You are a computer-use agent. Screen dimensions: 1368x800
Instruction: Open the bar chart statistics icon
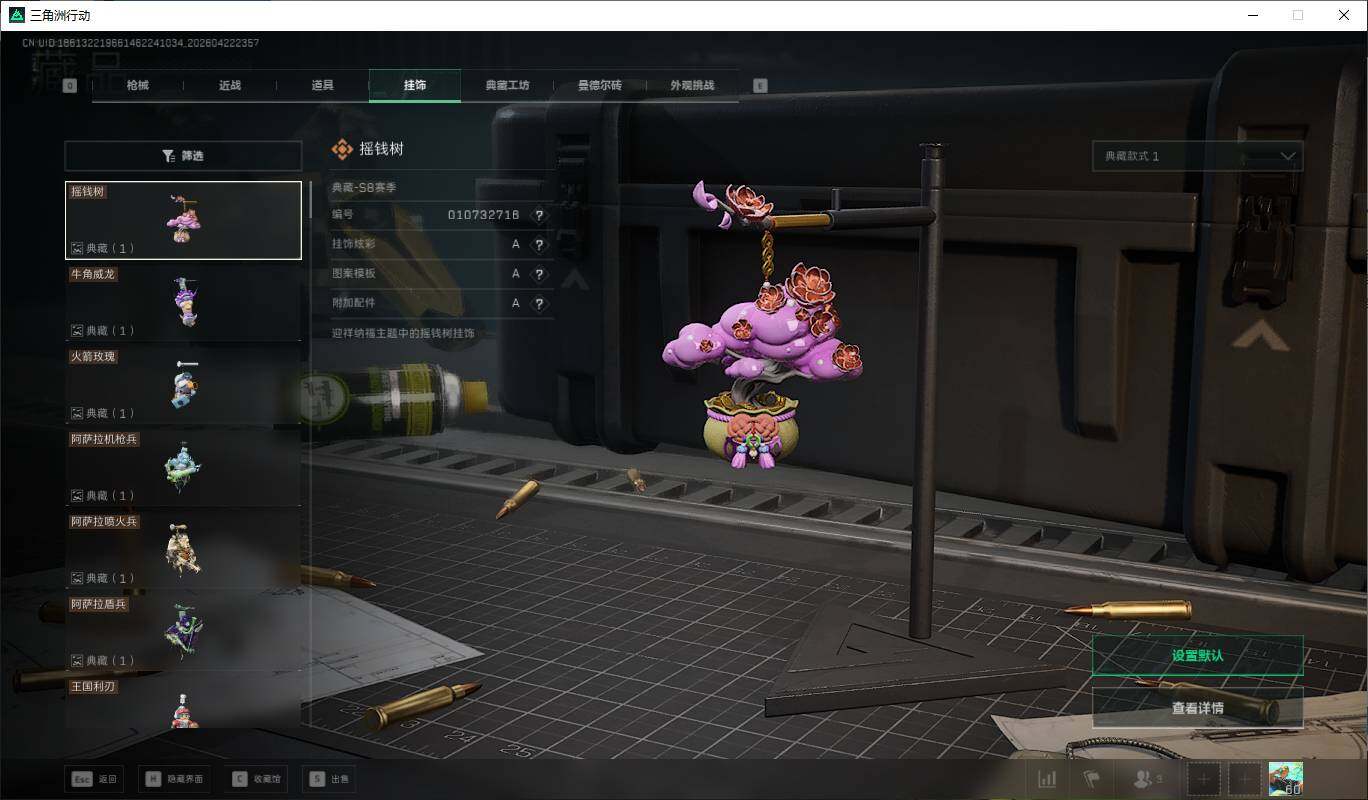tap(1047, 779)
